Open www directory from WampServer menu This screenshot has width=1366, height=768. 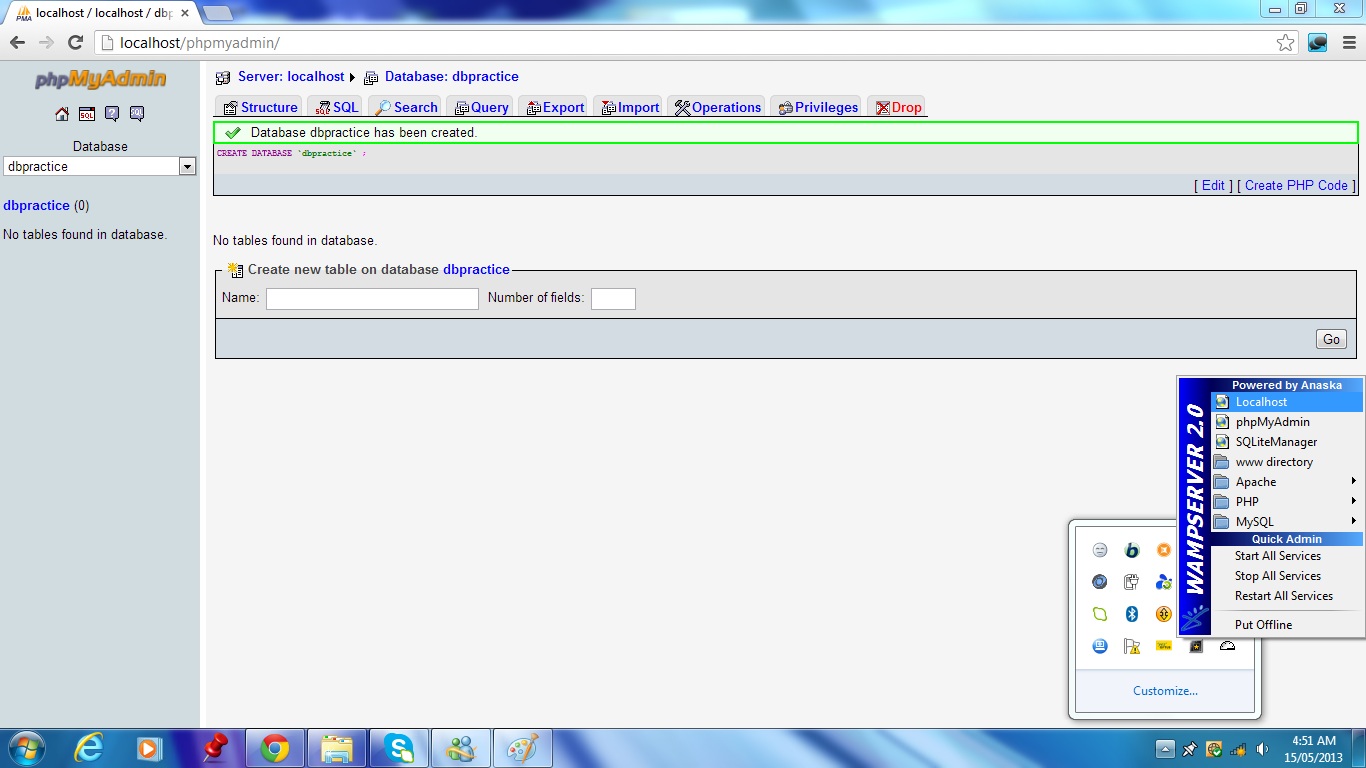tap(1287, 462)
